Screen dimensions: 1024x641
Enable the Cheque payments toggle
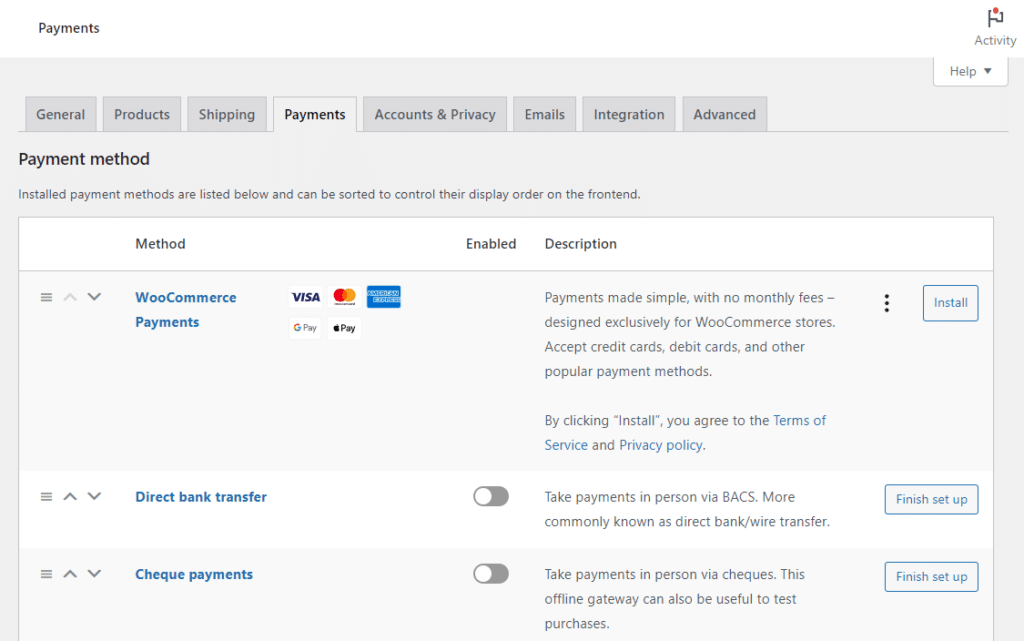[x=490, y=573]
